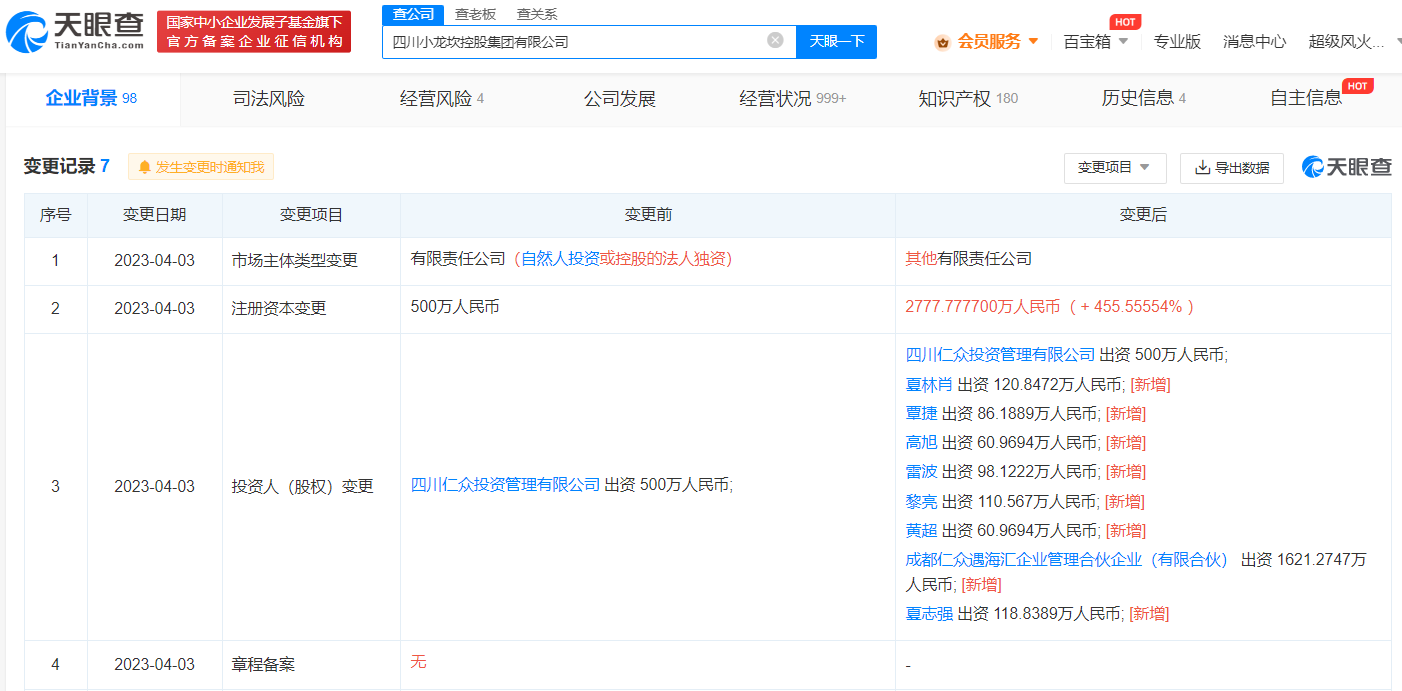Image resolution: width=1402 pixels, height=691 pixels.
Task: Open the 历史信息 tab
Action: tap(1144, 98)
